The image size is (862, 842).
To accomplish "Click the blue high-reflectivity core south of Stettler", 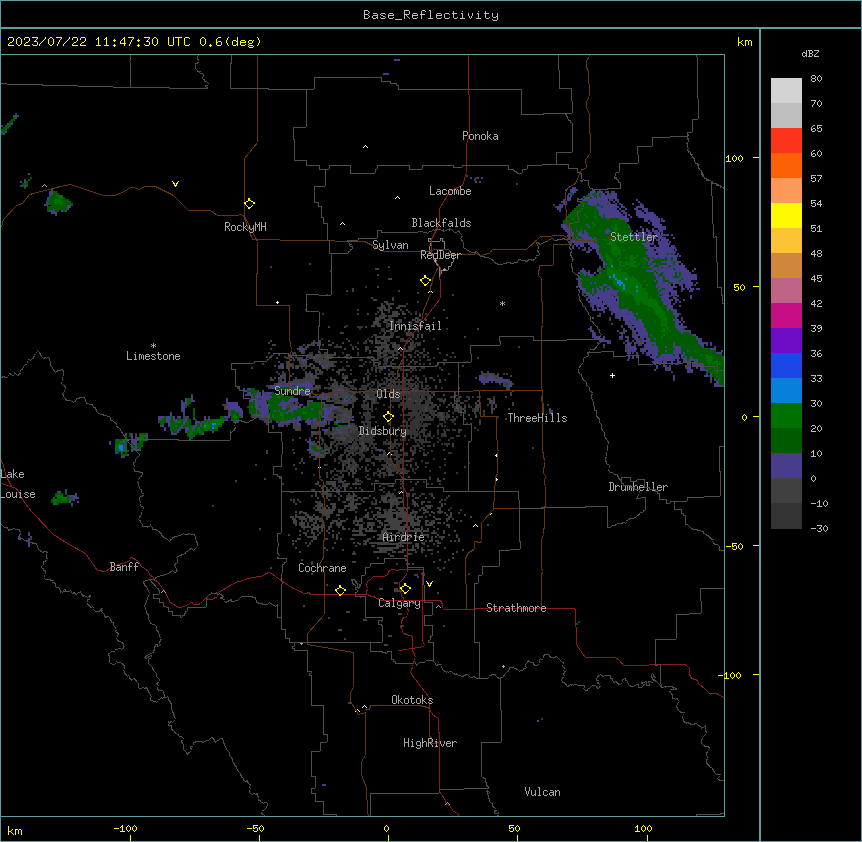I will (x=620, y=281).
